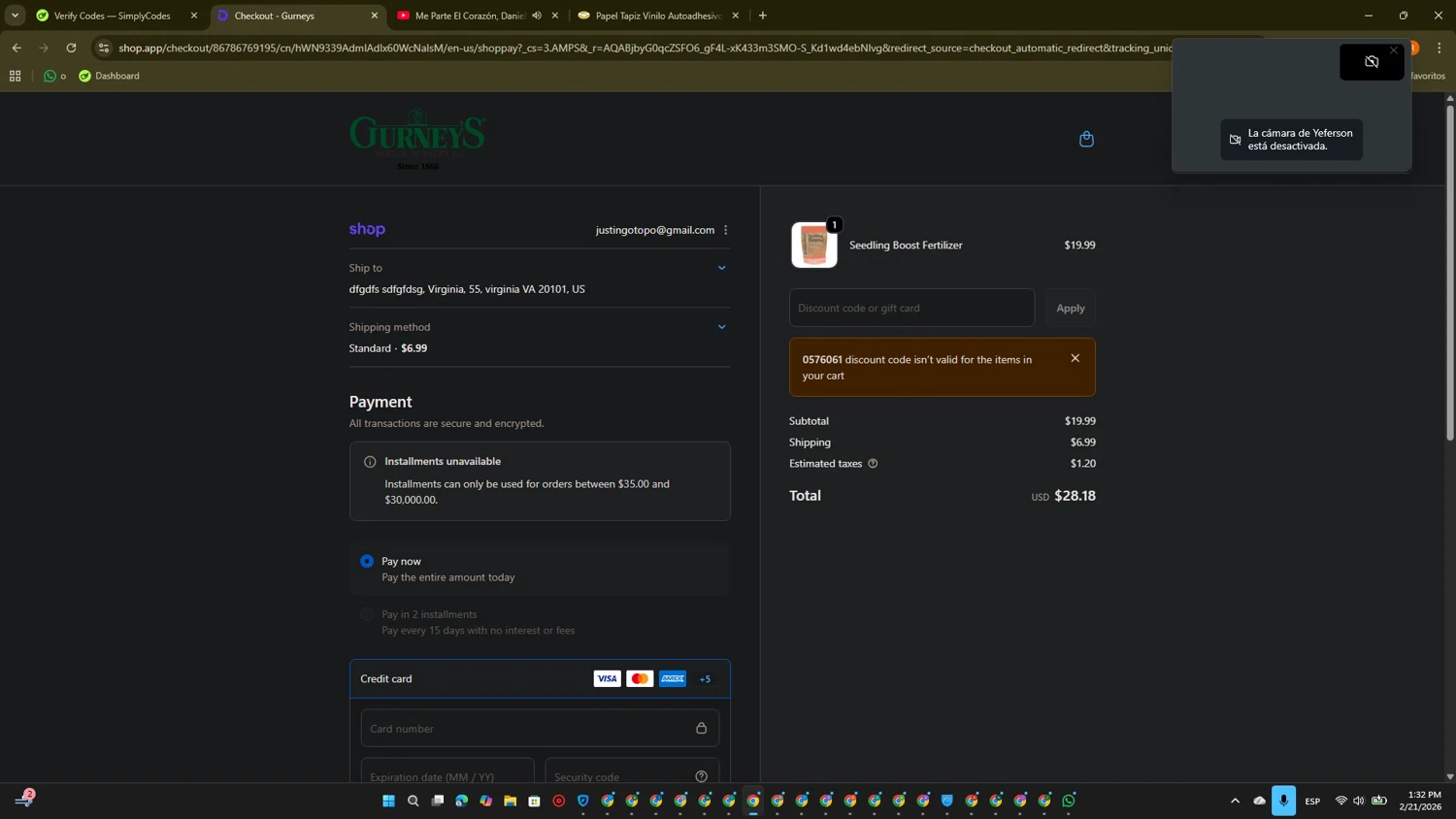Expand the Ship to section
Screen dimensions: 1456x819
pyautogui.click(x=721, y=268)
